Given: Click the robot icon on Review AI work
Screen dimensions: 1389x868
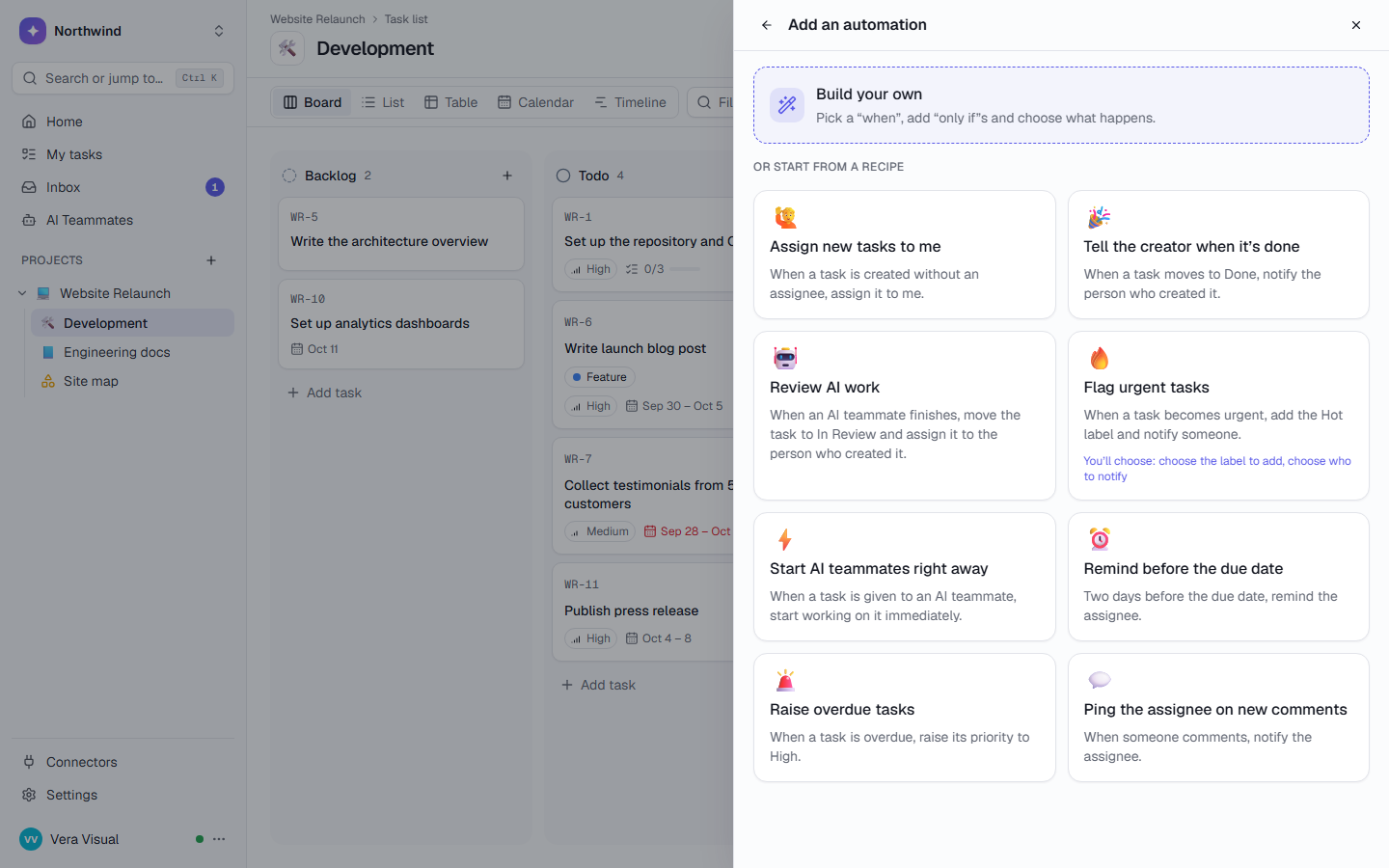Looking at the screenshot, I should 785,358.
